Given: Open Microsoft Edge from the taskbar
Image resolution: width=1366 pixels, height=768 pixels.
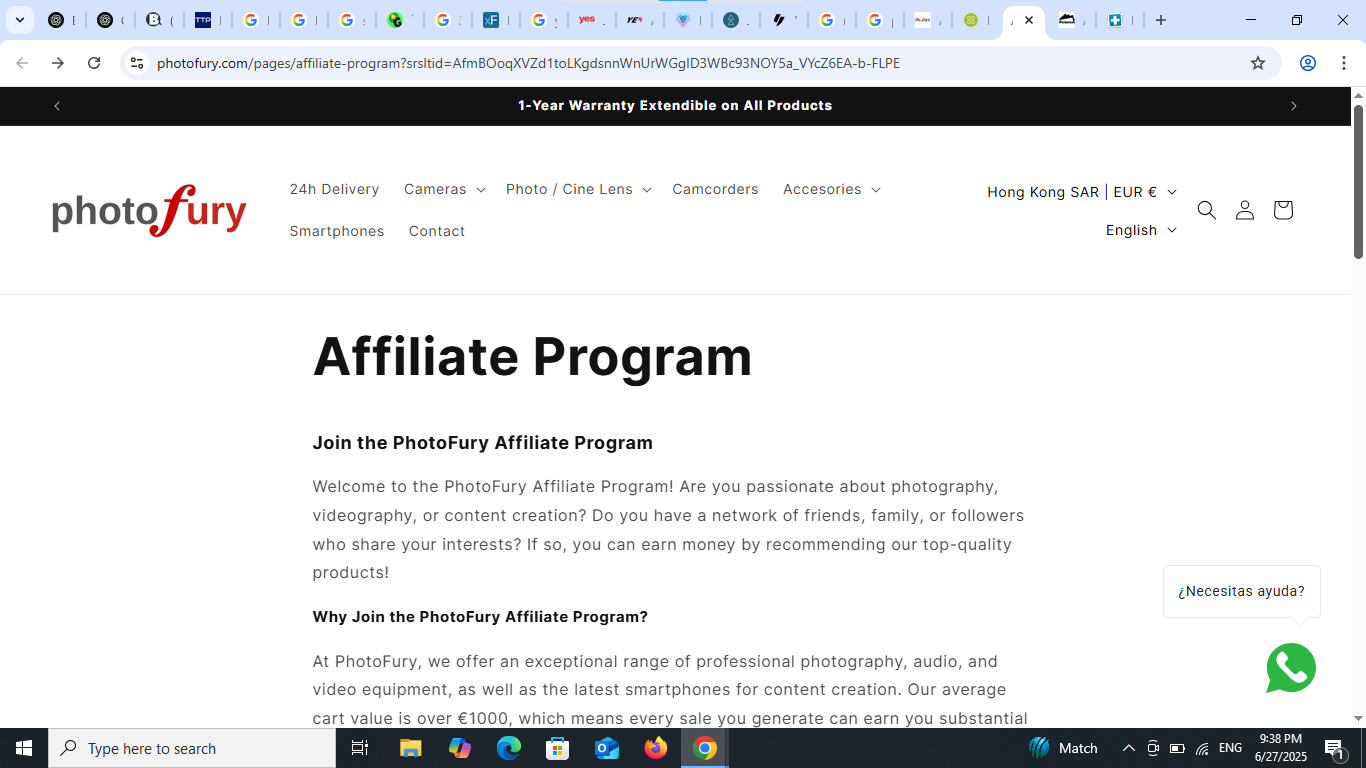Looking at the screenshot, I should pyautogui.click(x=509, y=748).
